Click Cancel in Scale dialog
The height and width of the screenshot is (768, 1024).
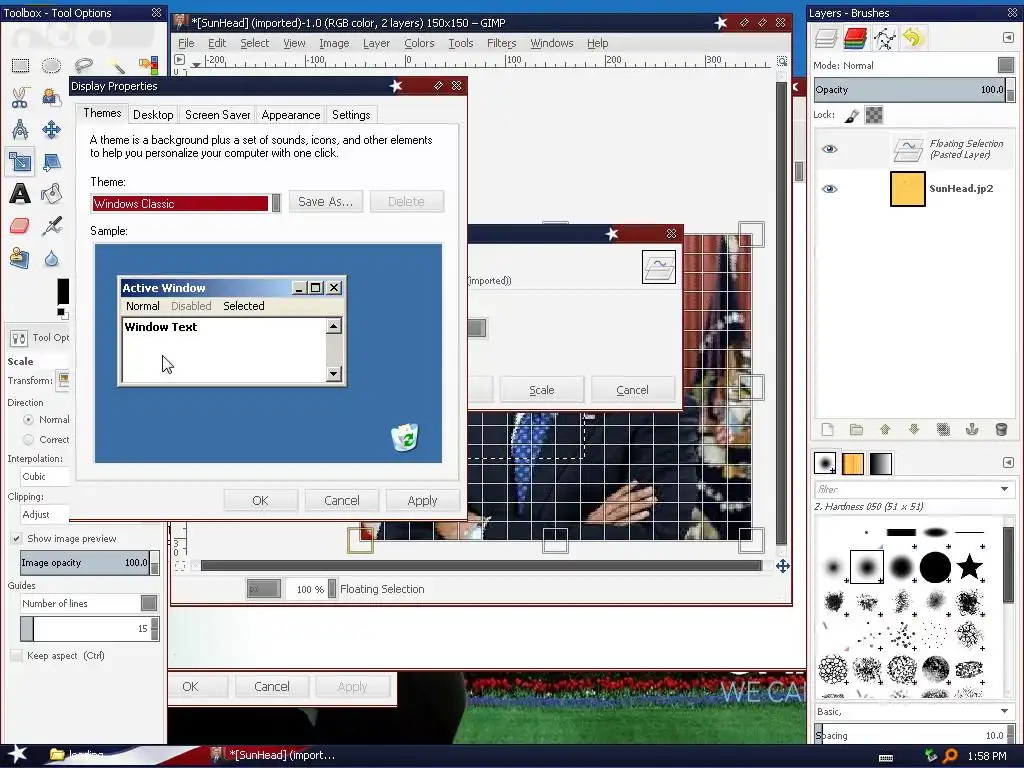click(x=632, y=390)
